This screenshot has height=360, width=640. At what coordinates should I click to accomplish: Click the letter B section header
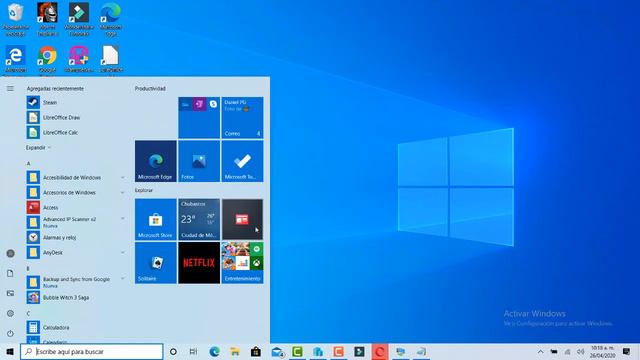pyautogui.click(x=28, y=269)
